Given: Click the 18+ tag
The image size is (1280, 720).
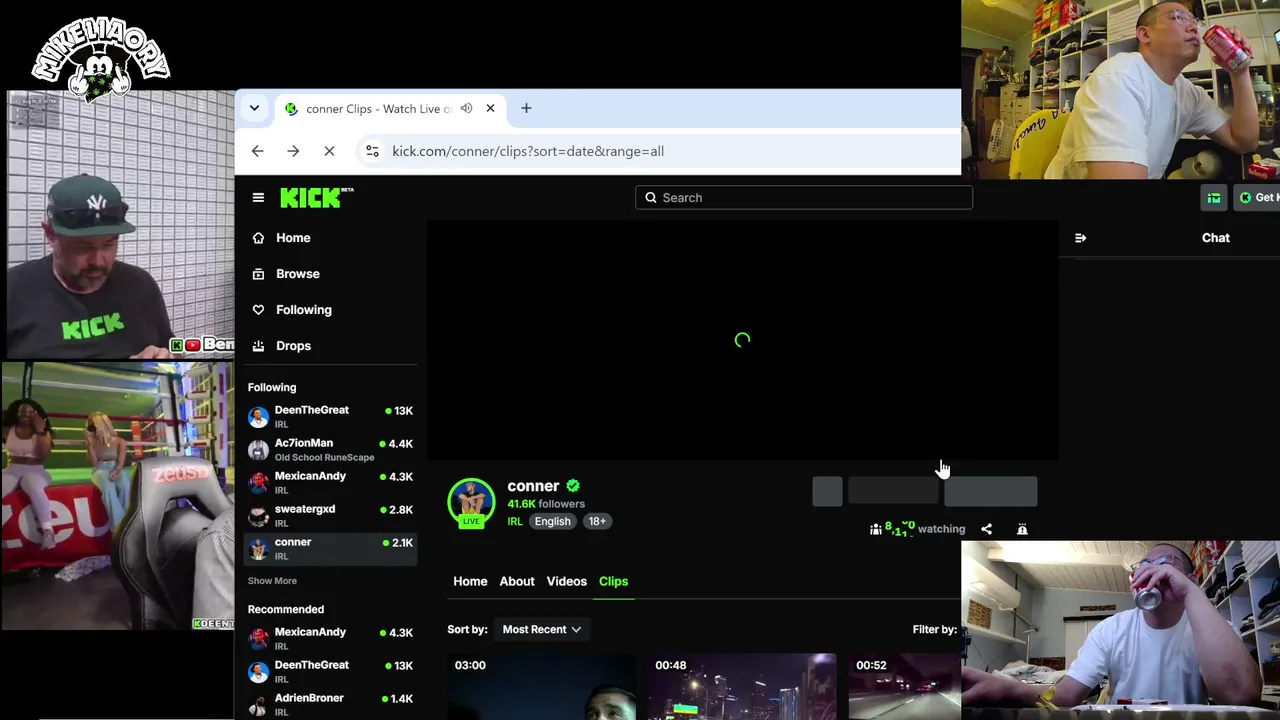Looking at the screenshot, I should click(x=597, y=521).
